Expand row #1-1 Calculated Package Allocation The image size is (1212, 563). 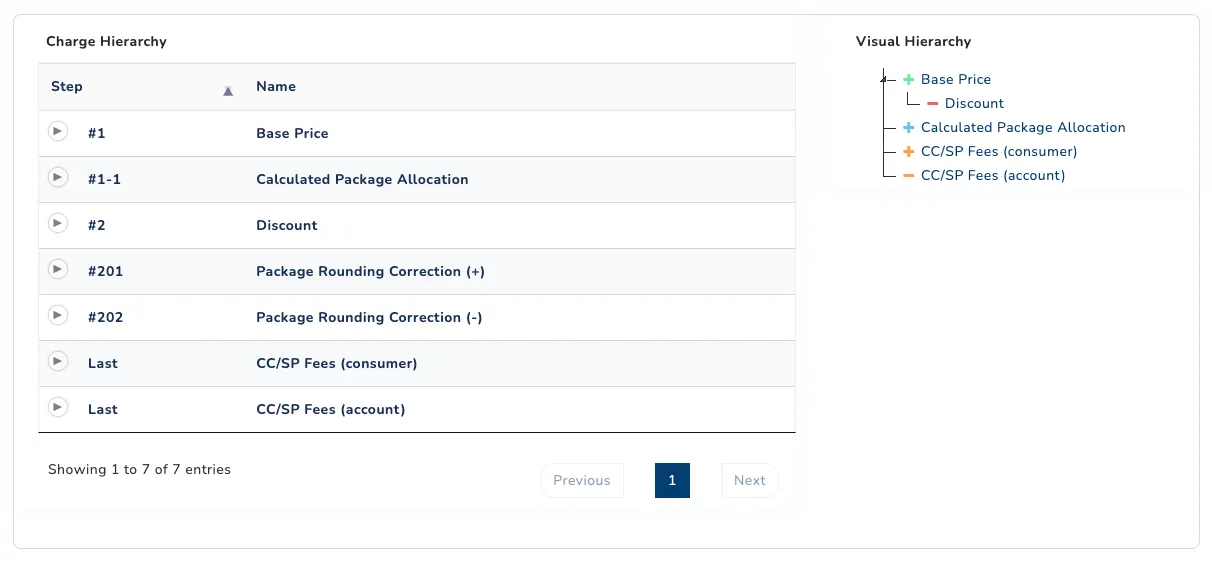click(58, 177)
